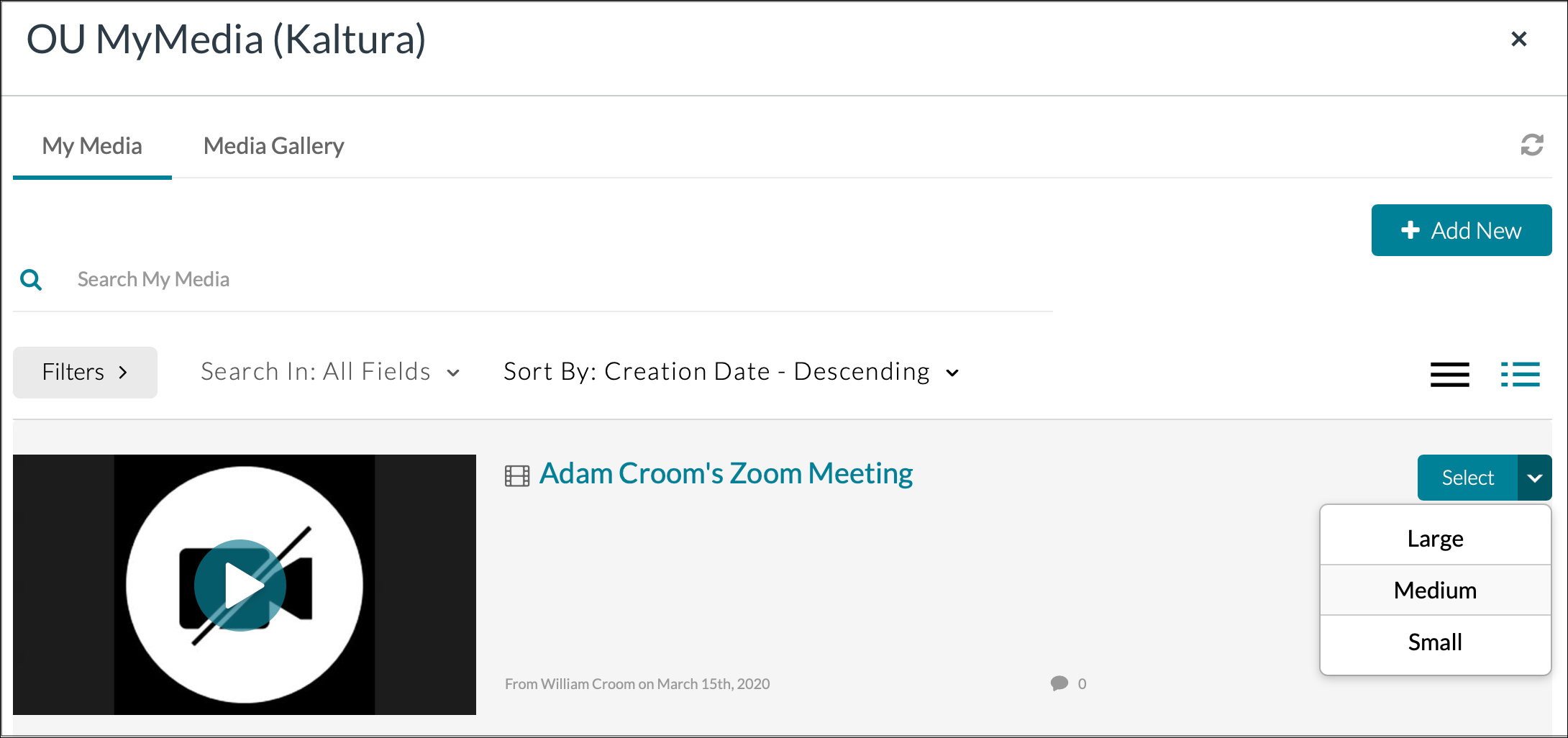
Task: Click the Add New button
Action: coord(1461,230)
